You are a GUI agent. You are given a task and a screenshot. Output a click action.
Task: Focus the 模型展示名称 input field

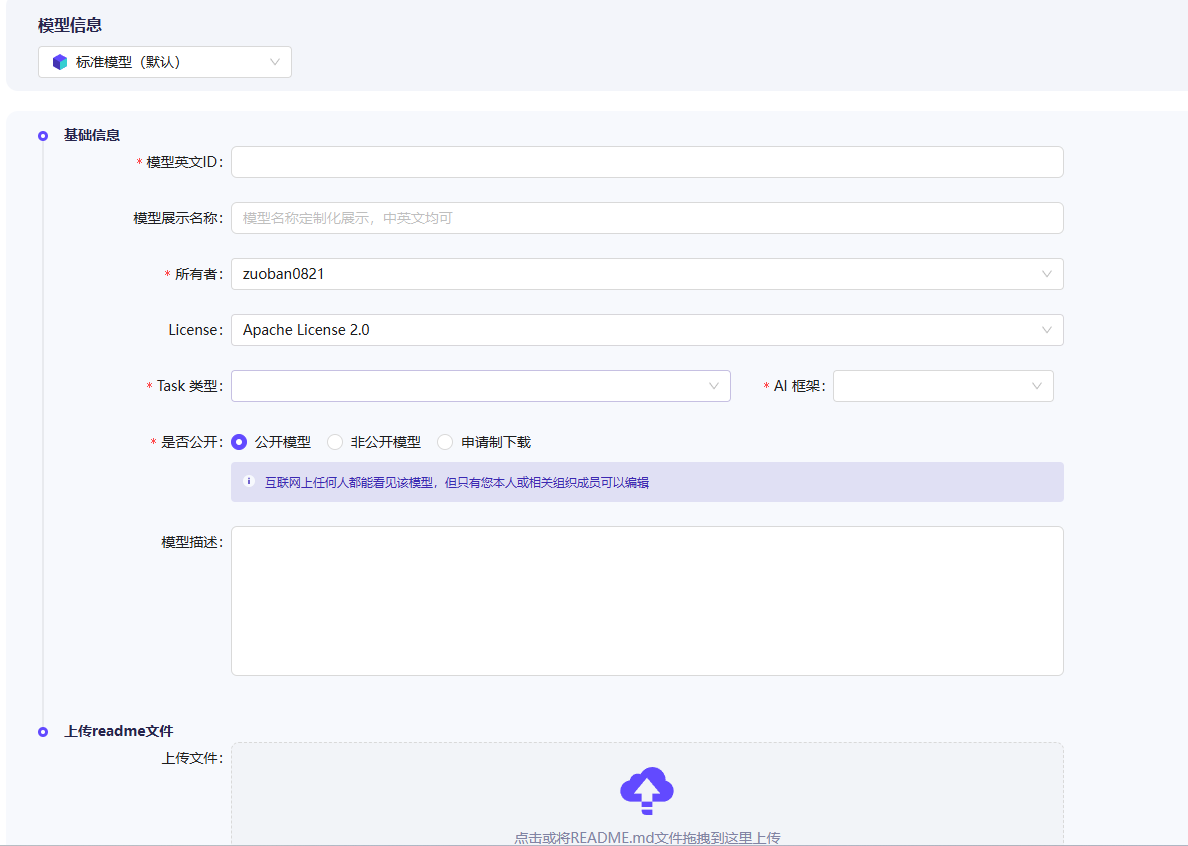coord(647,218)
